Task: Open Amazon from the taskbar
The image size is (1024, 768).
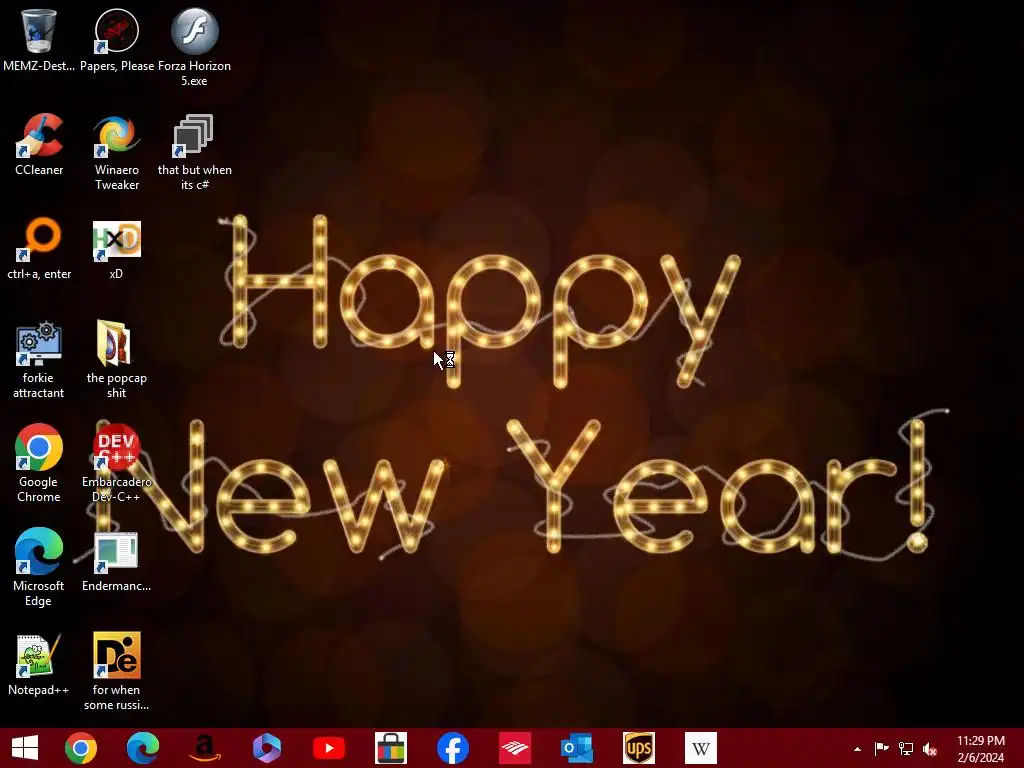Action: (205, 748)
